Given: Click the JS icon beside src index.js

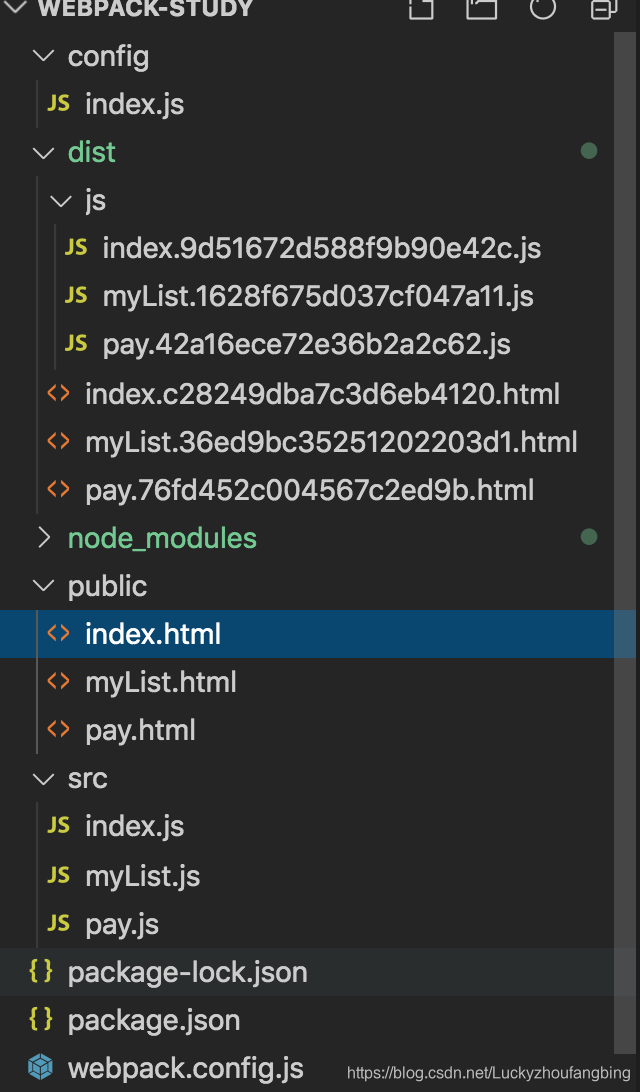Looking at the screenshot, I should [58, 825].
